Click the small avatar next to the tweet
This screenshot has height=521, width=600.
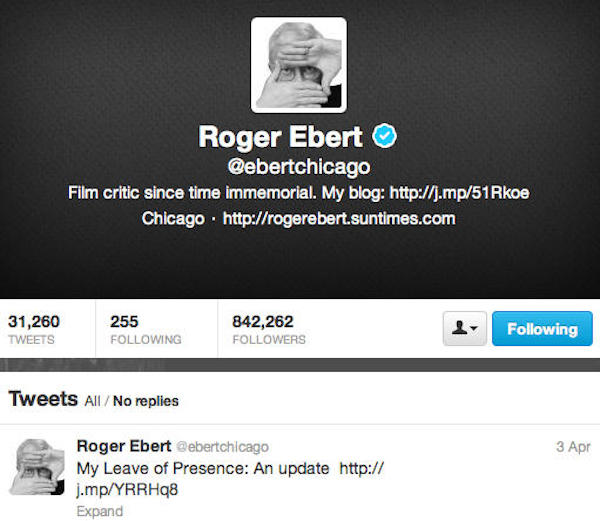tap(37, 467)
